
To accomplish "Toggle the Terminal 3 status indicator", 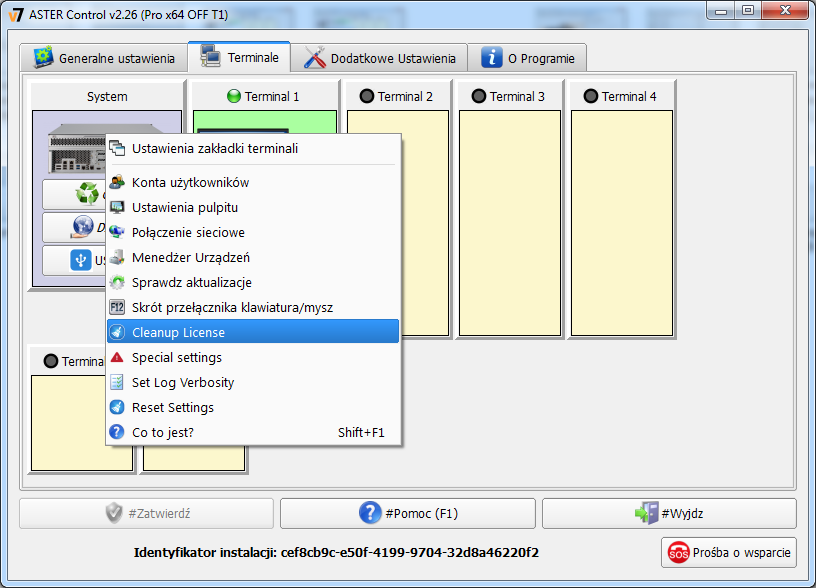I will pos(479,96).
